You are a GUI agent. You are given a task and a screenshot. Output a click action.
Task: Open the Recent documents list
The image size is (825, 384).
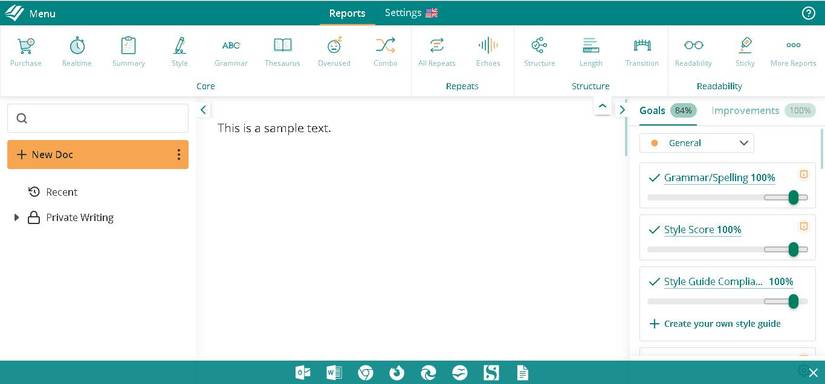tap(62, 192)
